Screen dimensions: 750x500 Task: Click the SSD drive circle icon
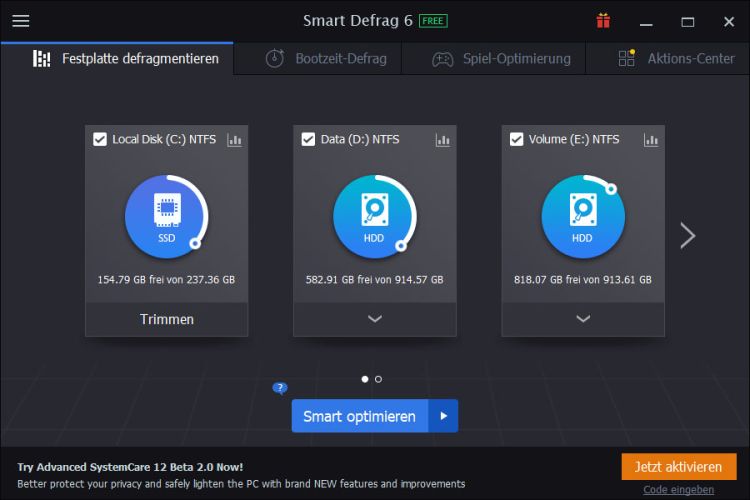166,214
